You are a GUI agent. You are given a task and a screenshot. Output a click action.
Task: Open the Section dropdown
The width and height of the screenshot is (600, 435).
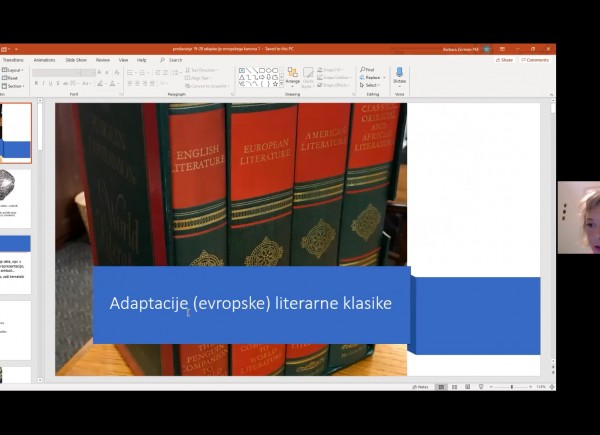pyautogui.click(x=13, y=86)
